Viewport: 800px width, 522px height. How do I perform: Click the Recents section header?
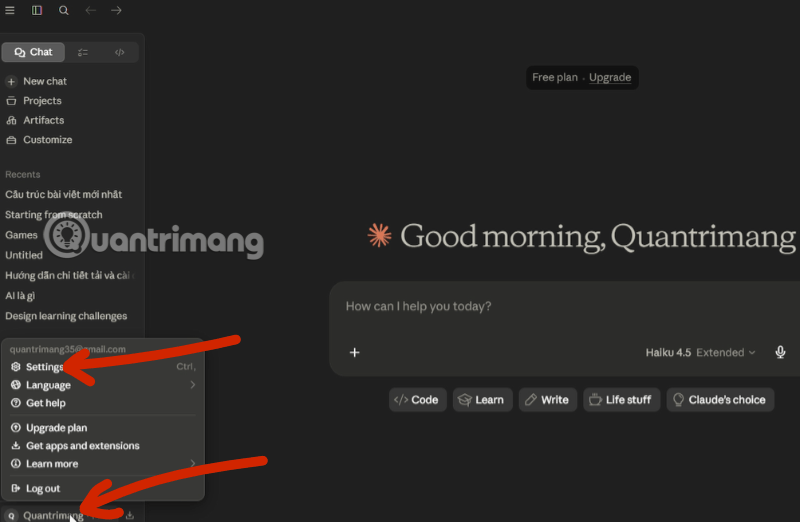tap(22, 175)
